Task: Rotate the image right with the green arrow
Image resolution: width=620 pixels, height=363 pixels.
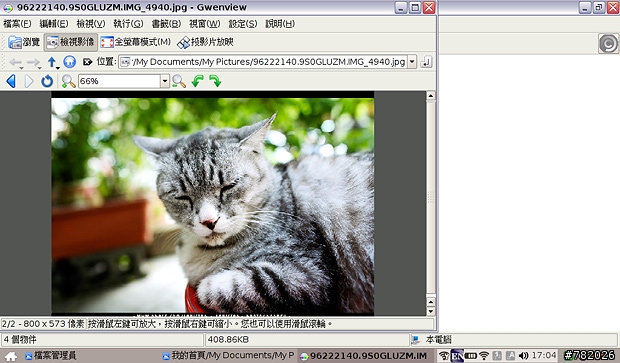Action: [215, 81]
